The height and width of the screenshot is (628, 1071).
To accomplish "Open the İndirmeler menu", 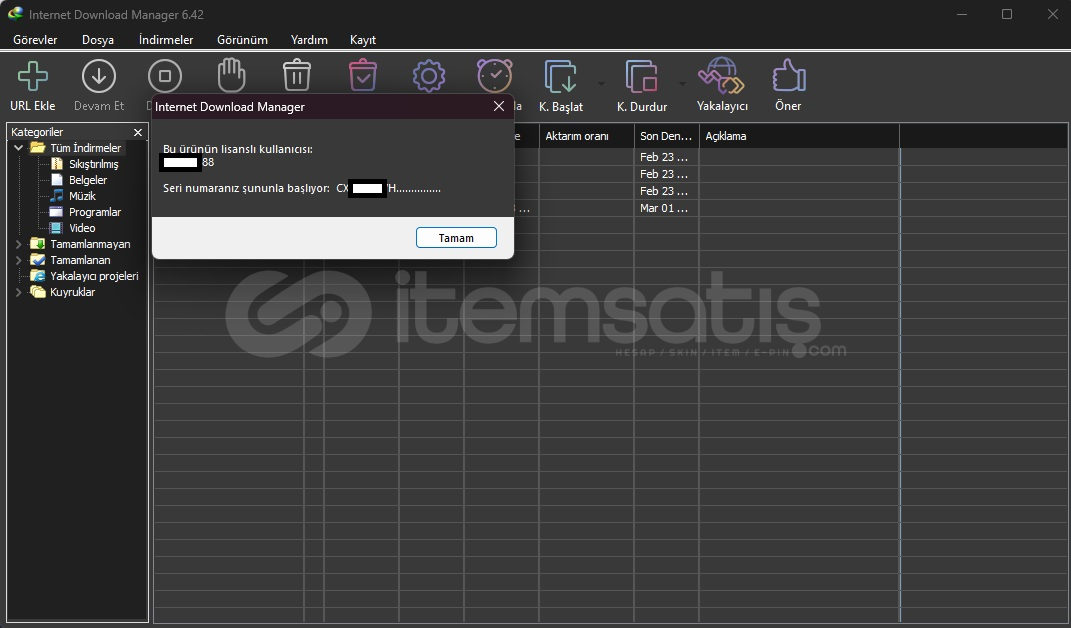I will [166, 40].
